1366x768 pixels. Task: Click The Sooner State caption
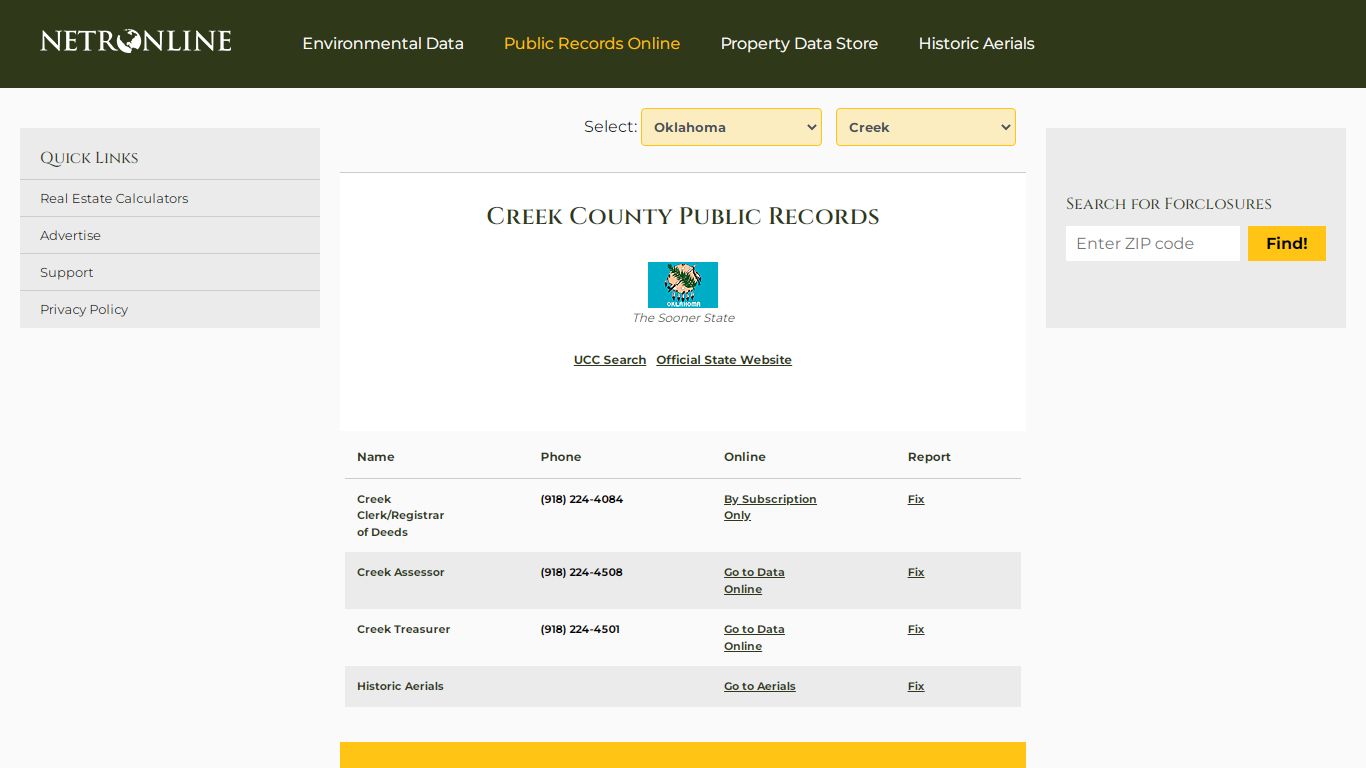(x=683, y=318)
